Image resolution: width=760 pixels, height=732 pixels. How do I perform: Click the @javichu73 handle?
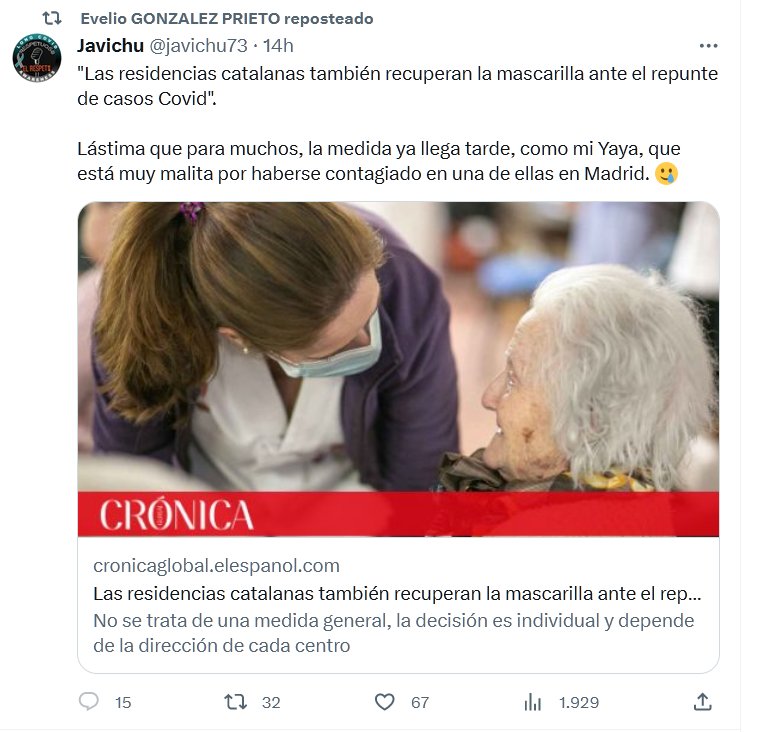click(x=198, y=46)
